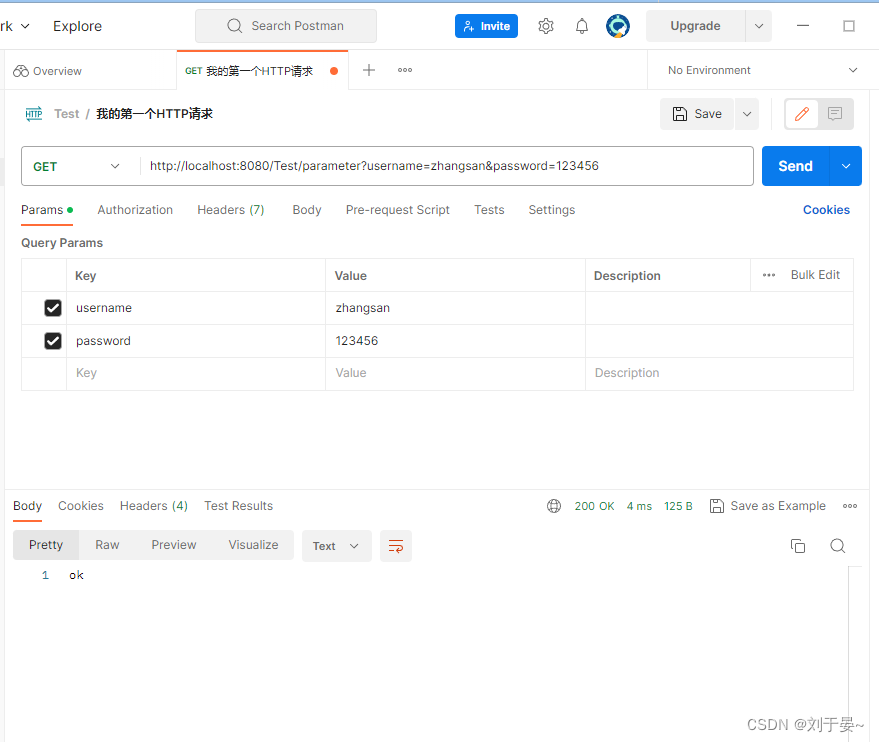Switch to Preview view

174,545
